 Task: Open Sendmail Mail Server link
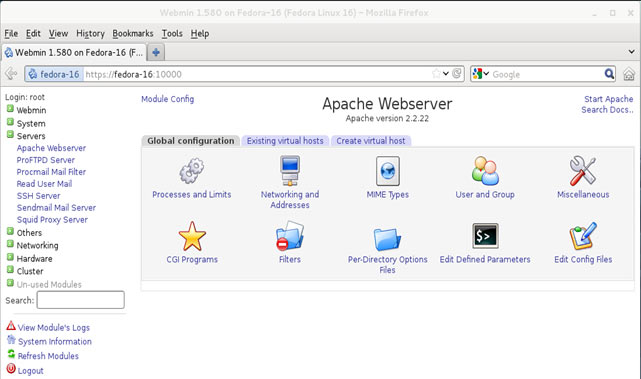(56, 208)
